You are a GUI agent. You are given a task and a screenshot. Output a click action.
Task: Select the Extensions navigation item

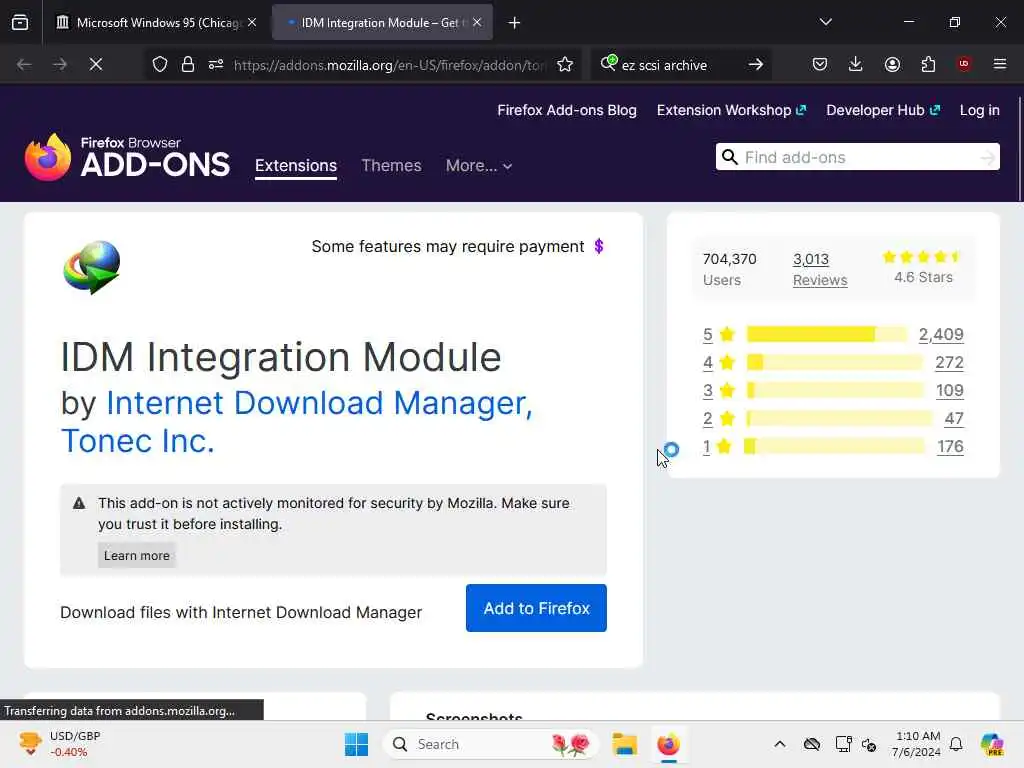click(296, 165)
